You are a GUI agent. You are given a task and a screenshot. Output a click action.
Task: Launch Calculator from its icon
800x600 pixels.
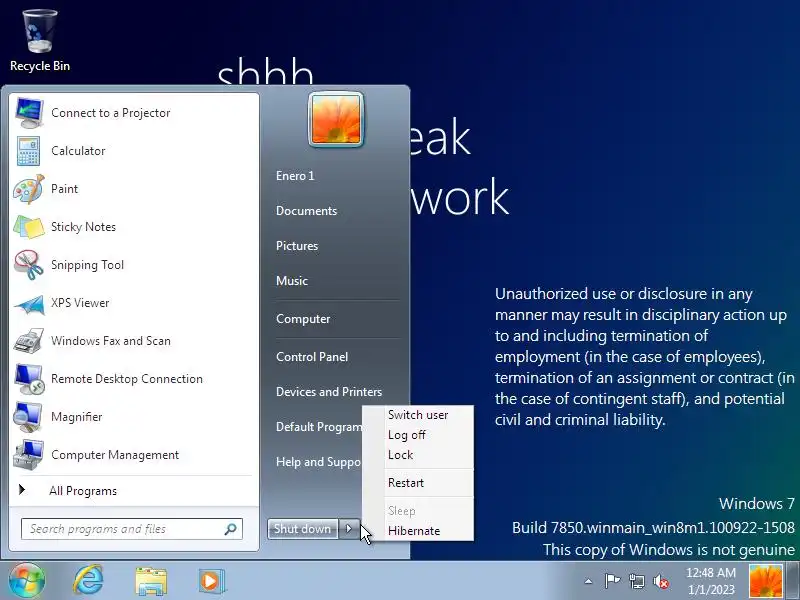pos(29,151)
